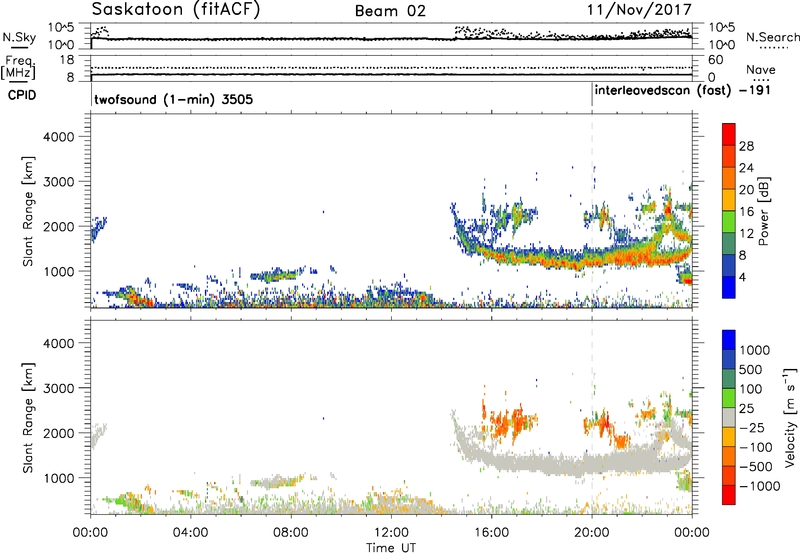Click the 'Saskatoon (fitACF)' title text

[x=176, y=10]
